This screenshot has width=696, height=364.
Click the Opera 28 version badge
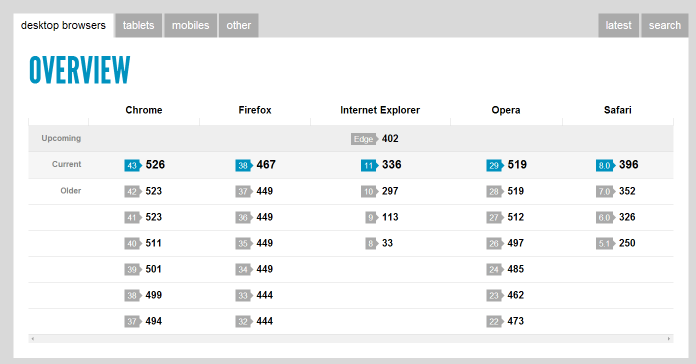495,192
